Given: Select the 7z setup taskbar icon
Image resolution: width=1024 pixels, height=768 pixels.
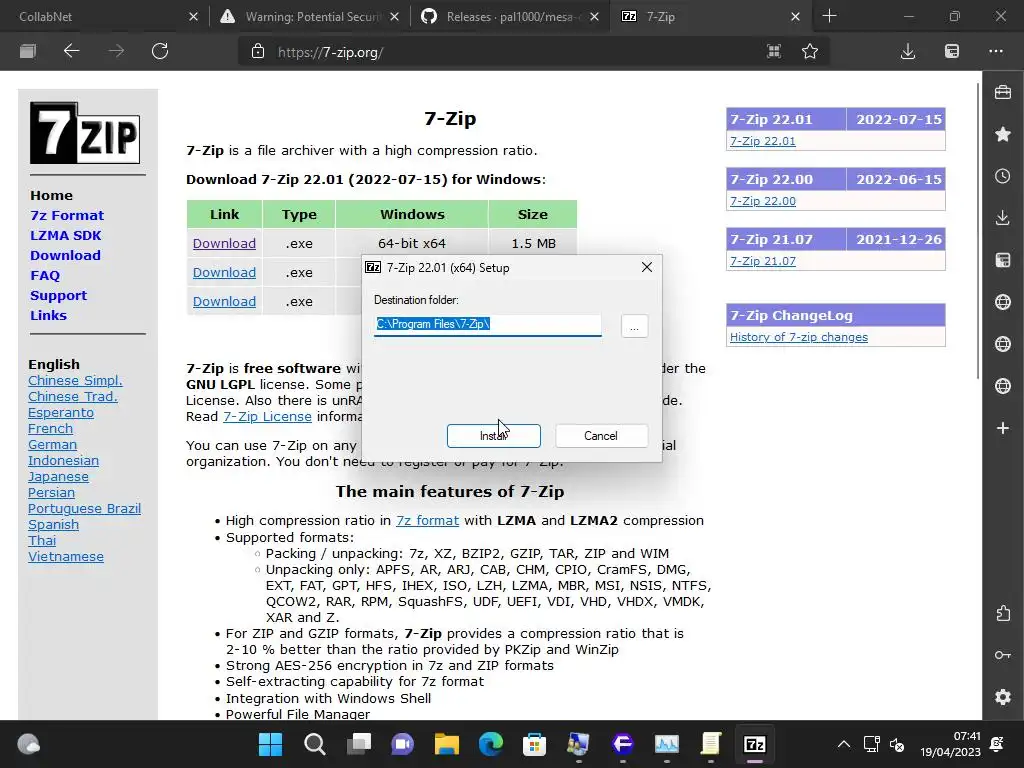Looking at the screenshot, I should pyautogui.click(x=754, y=744).
